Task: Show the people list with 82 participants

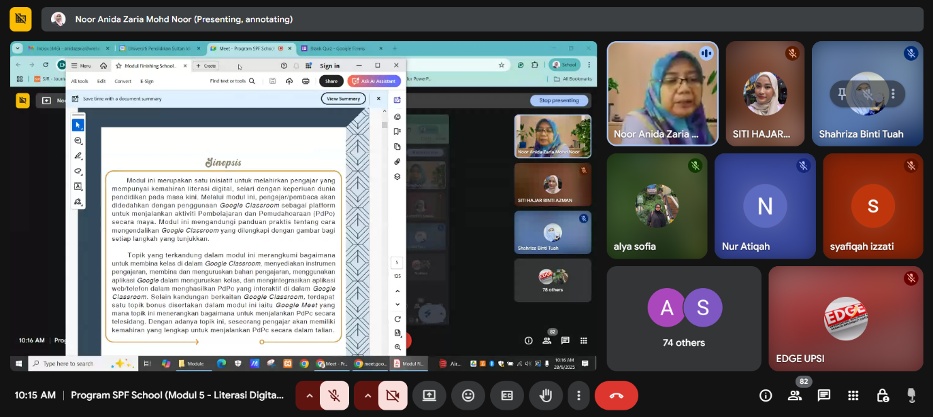Action: [795, 396]
